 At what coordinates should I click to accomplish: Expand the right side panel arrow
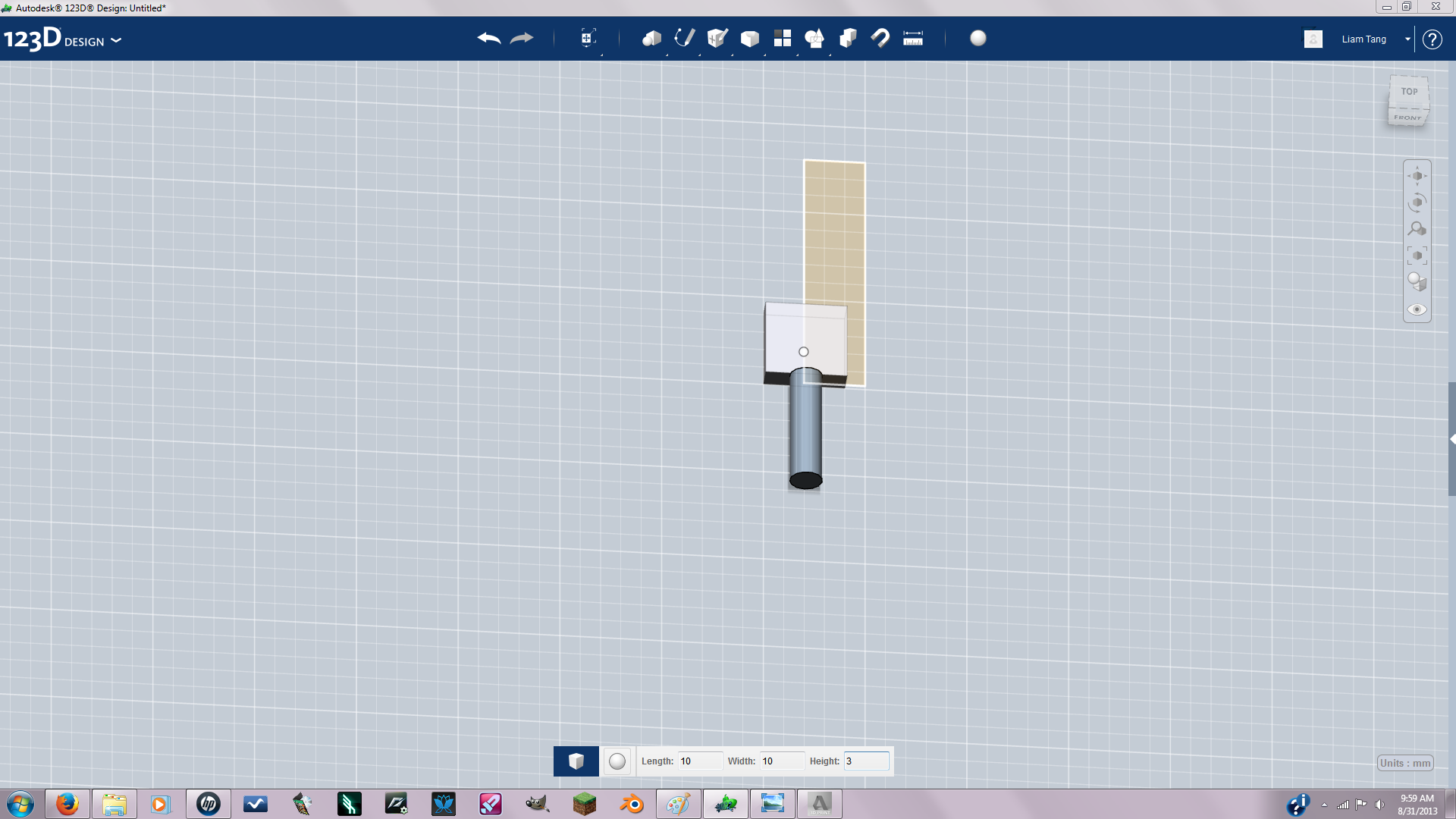coord(1452,439)
